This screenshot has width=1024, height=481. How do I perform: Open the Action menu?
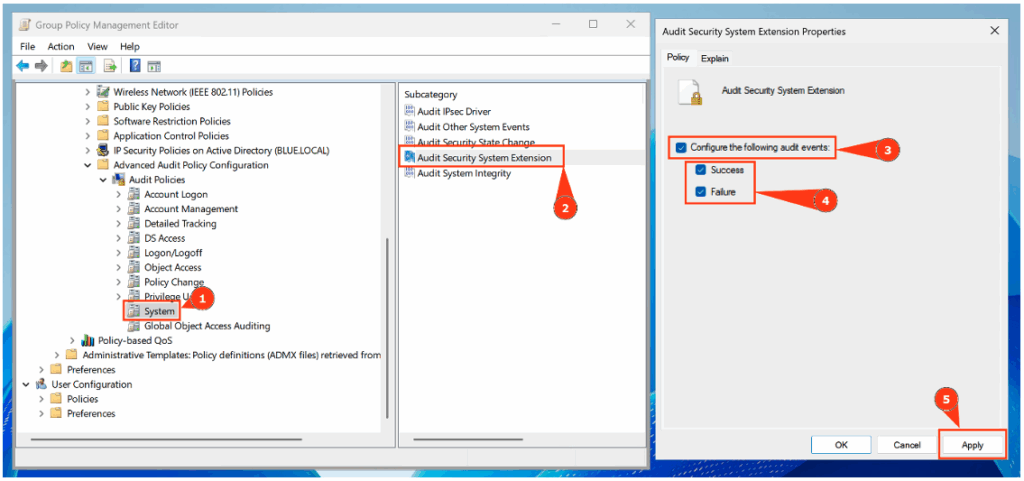coord(60,46)
